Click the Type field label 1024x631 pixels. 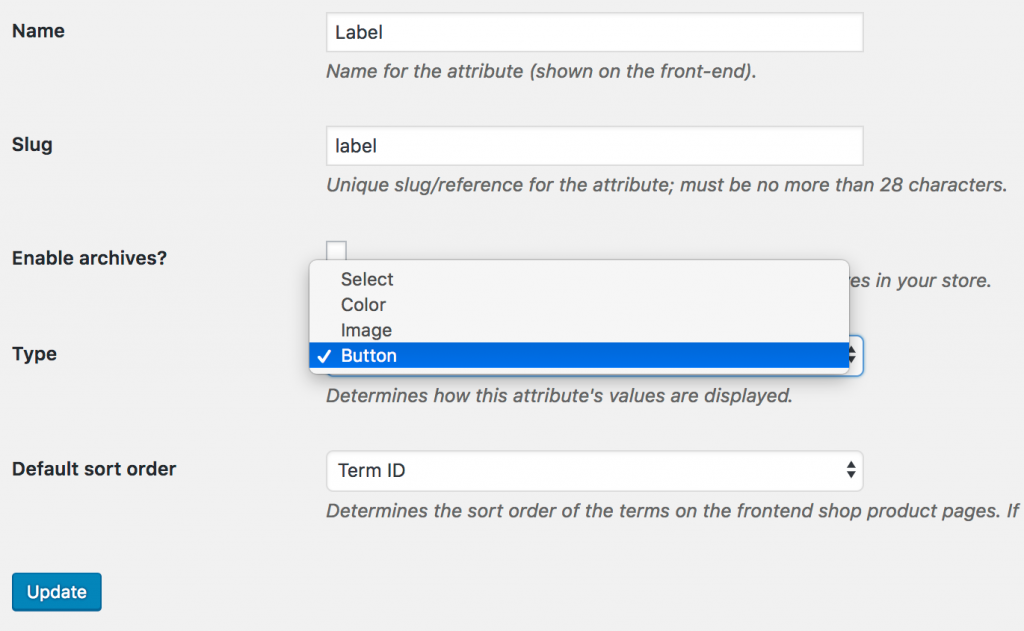click(x=34, y=354)
